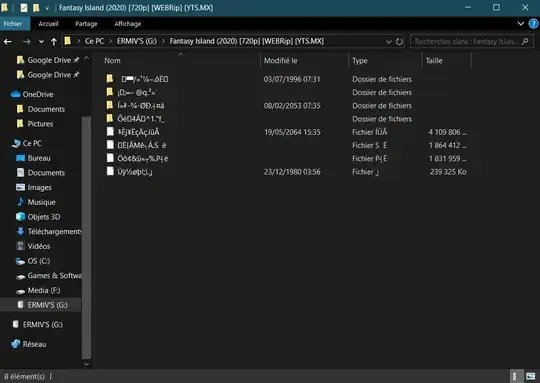
Task: Open the Media (F:) drive
Action: tap(44, 290)
